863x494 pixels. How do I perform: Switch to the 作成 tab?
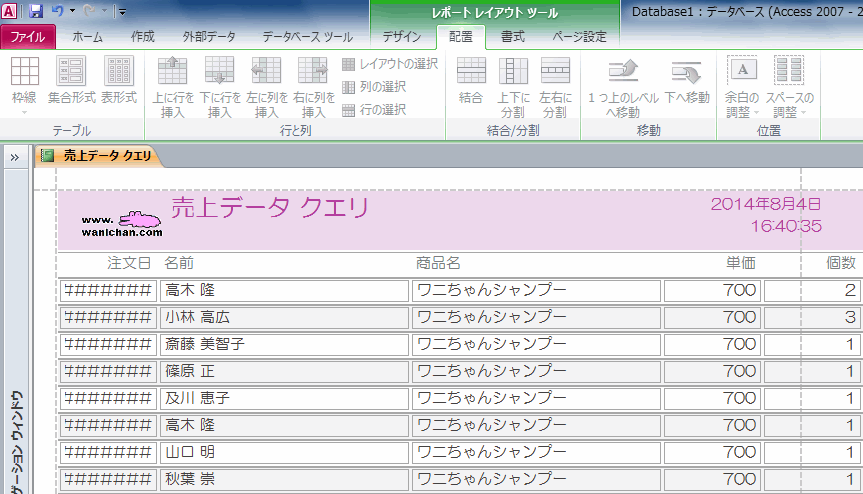pyautogui.click(x=143, y=37)
